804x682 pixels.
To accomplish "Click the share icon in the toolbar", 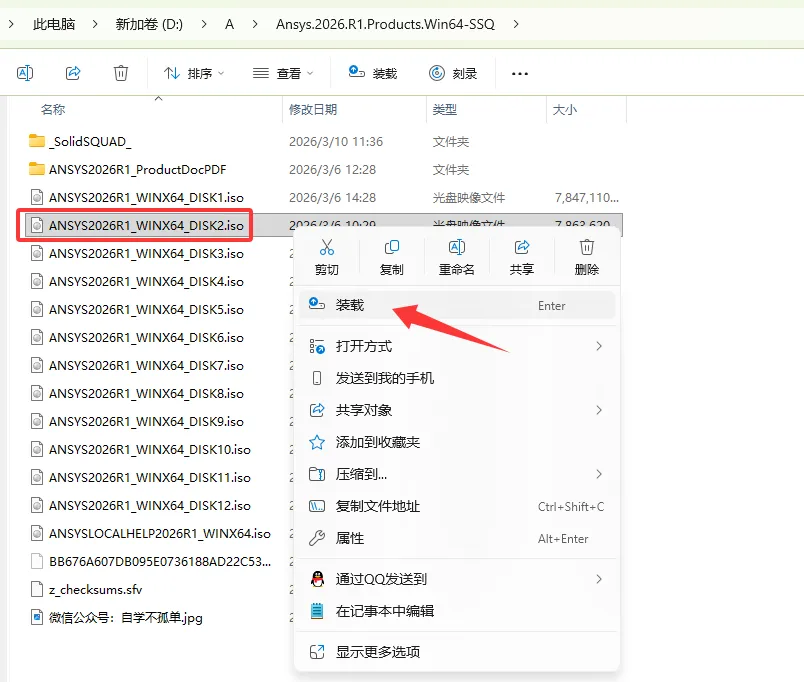I will 73,73.
